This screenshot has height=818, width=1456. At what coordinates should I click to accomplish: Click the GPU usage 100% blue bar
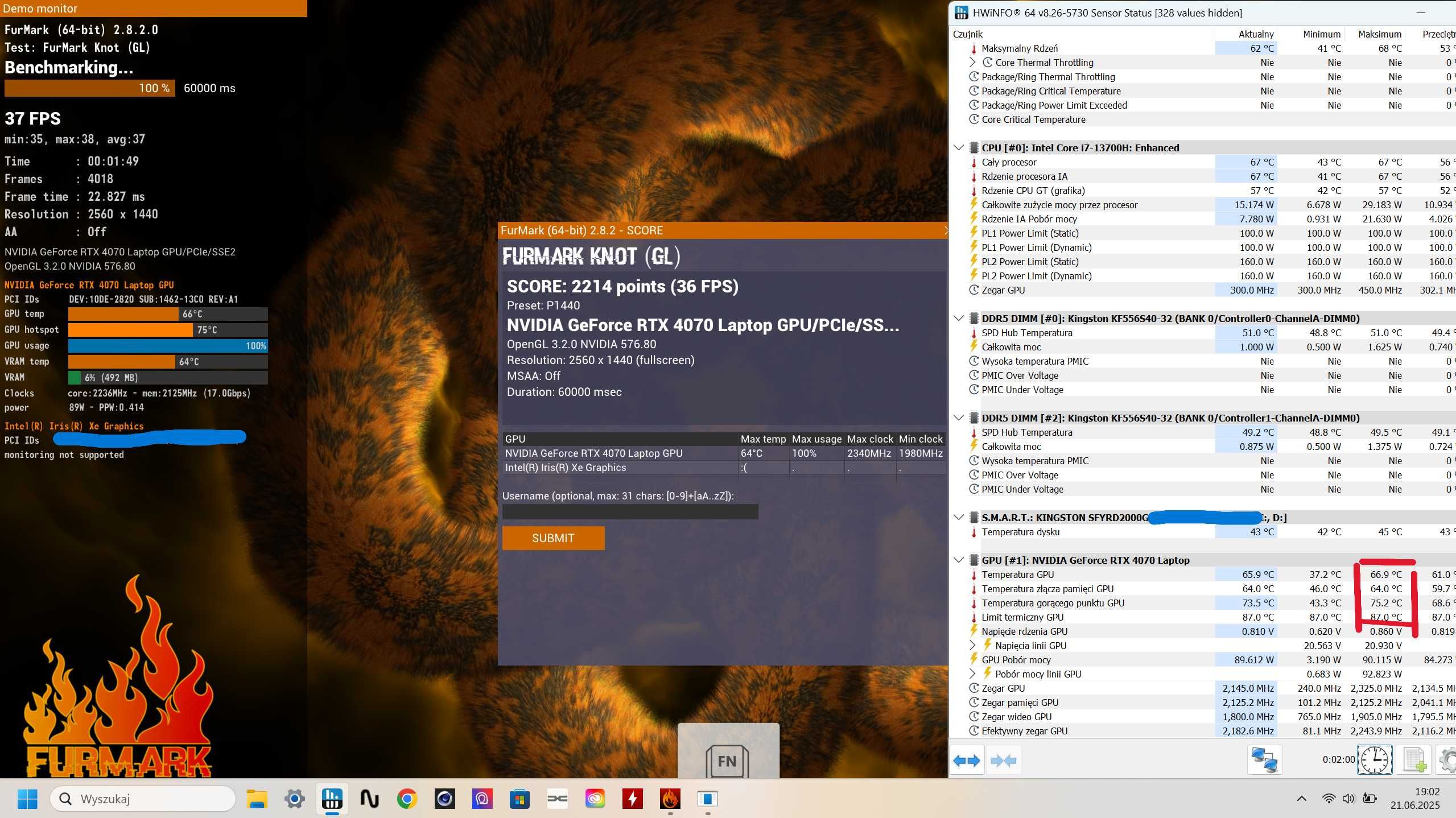tap(168, 346)
